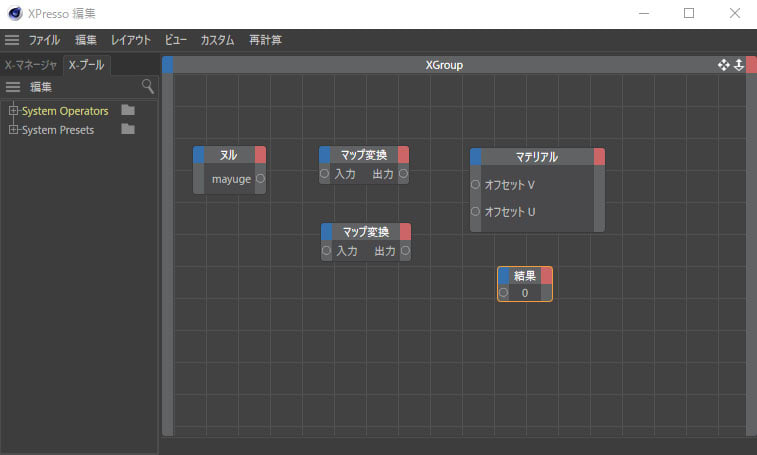Minimize the XPresso 編集 window
Image resolution: width=757 pixels, height=455 pixels.
(x=644, y=13)
